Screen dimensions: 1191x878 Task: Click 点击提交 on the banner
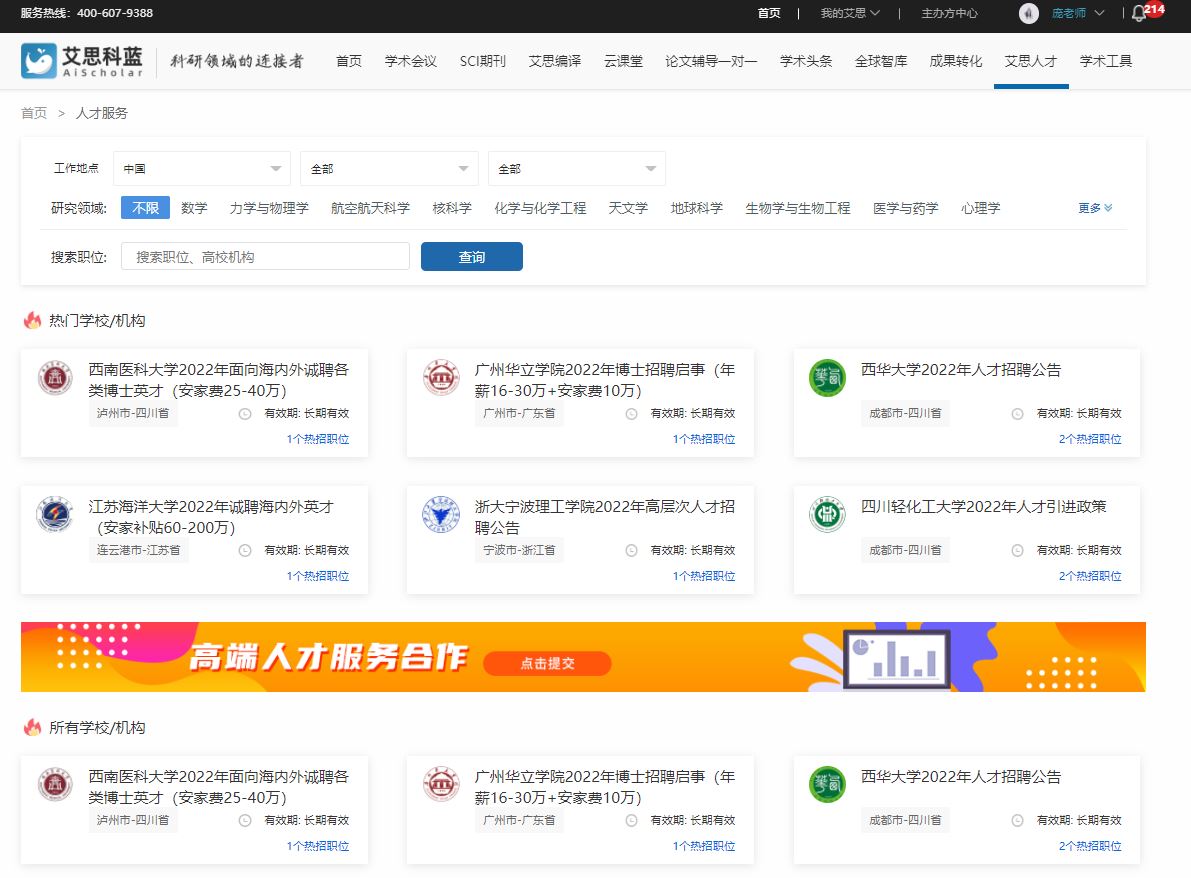[547, 663]
